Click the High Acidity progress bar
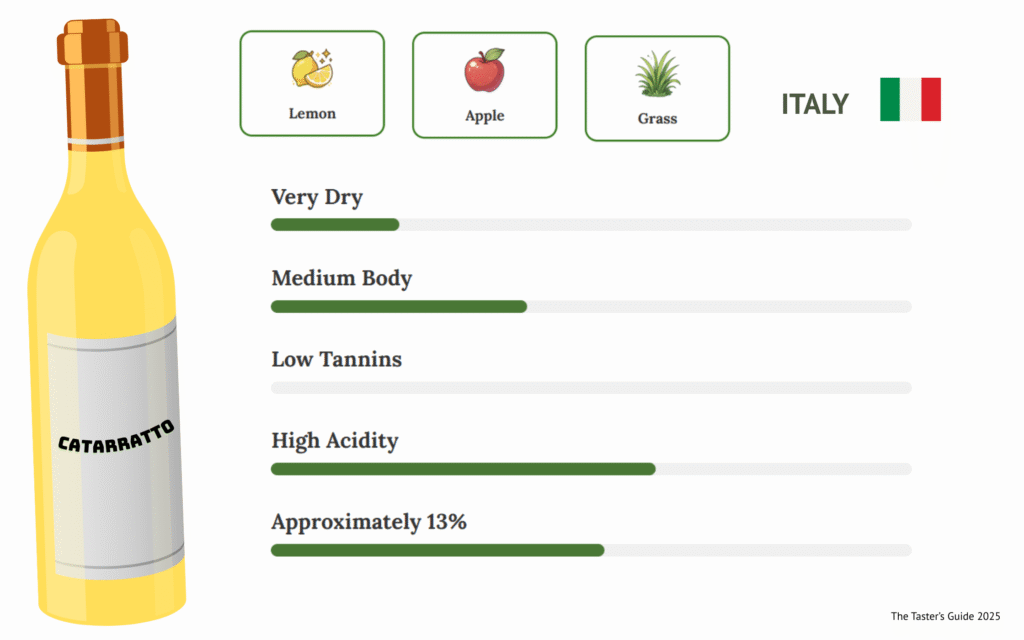 tap(590, 469)
